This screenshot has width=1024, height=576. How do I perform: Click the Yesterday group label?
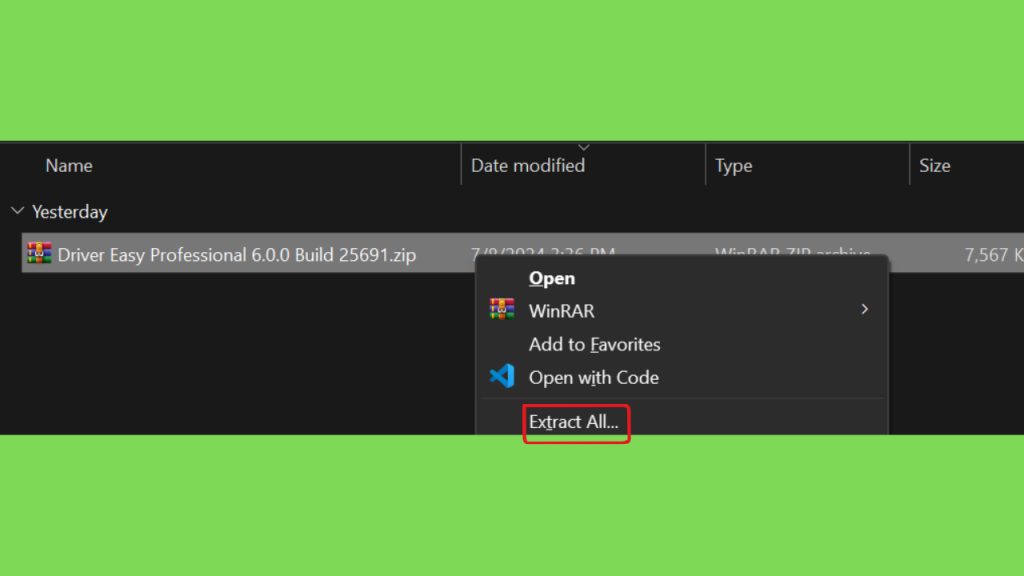70,212
